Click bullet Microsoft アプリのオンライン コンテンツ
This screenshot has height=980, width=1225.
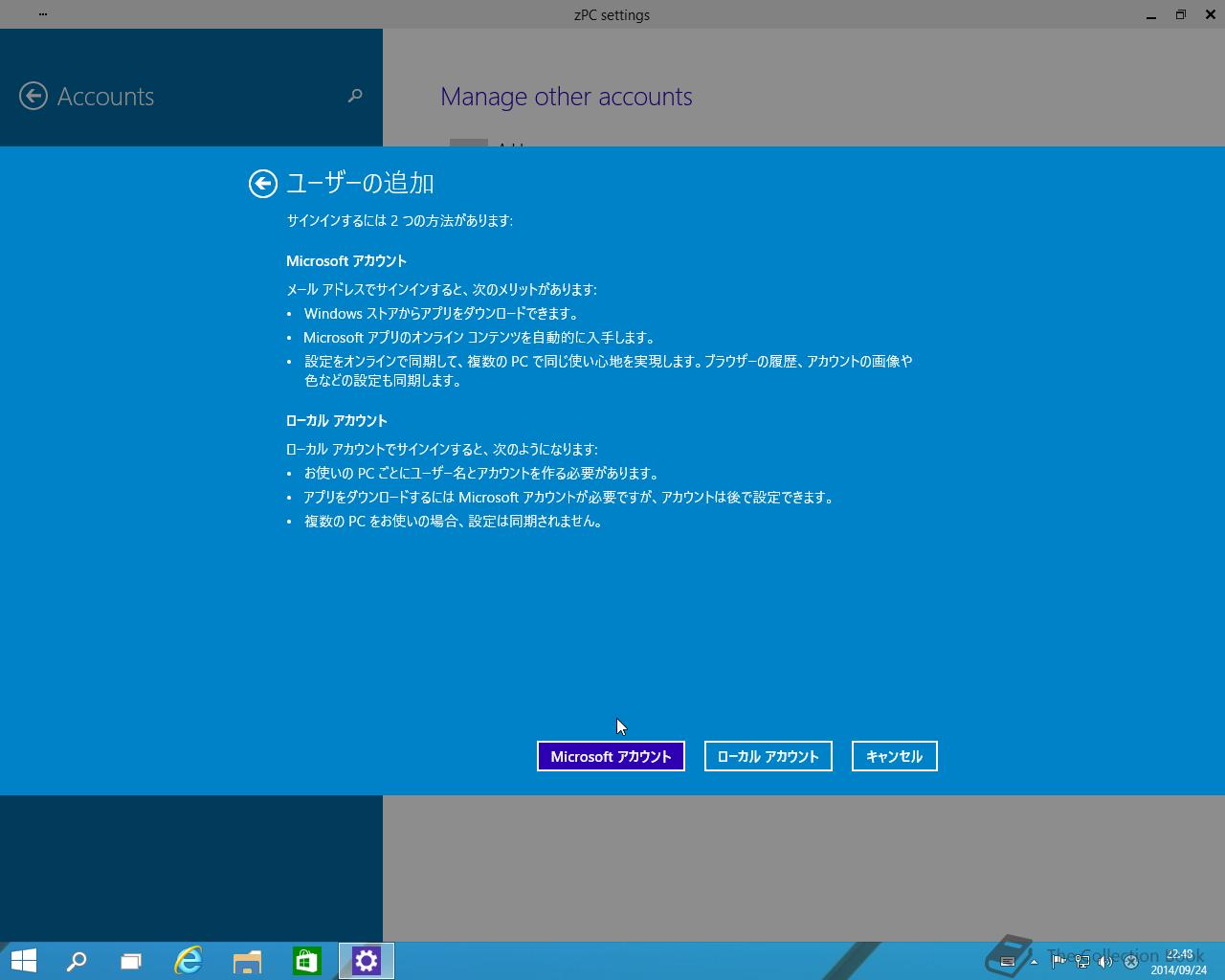click(x=480, y=338)
